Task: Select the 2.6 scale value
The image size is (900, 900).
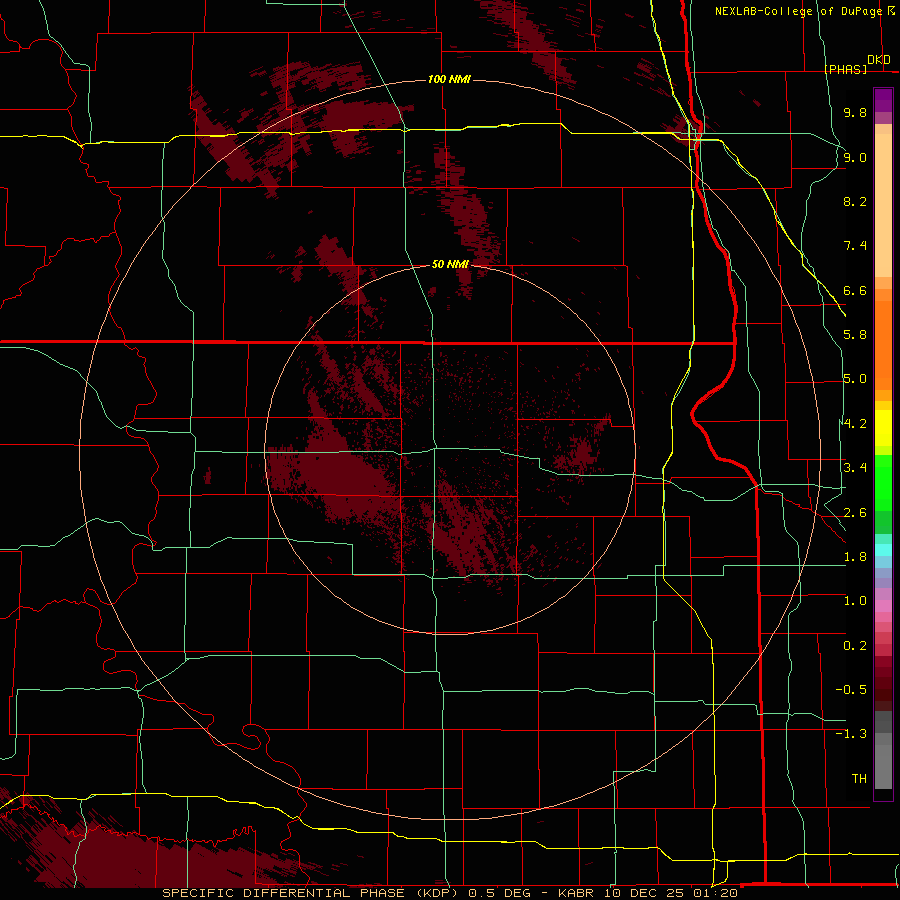Action: (855, 513)
